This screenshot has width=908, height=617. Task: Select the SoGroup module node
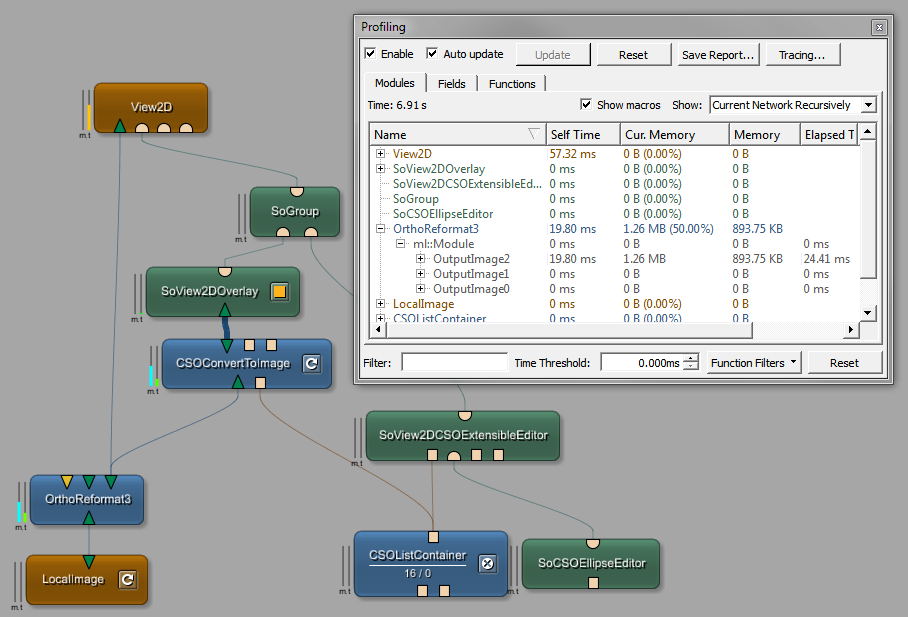point(295,211)
